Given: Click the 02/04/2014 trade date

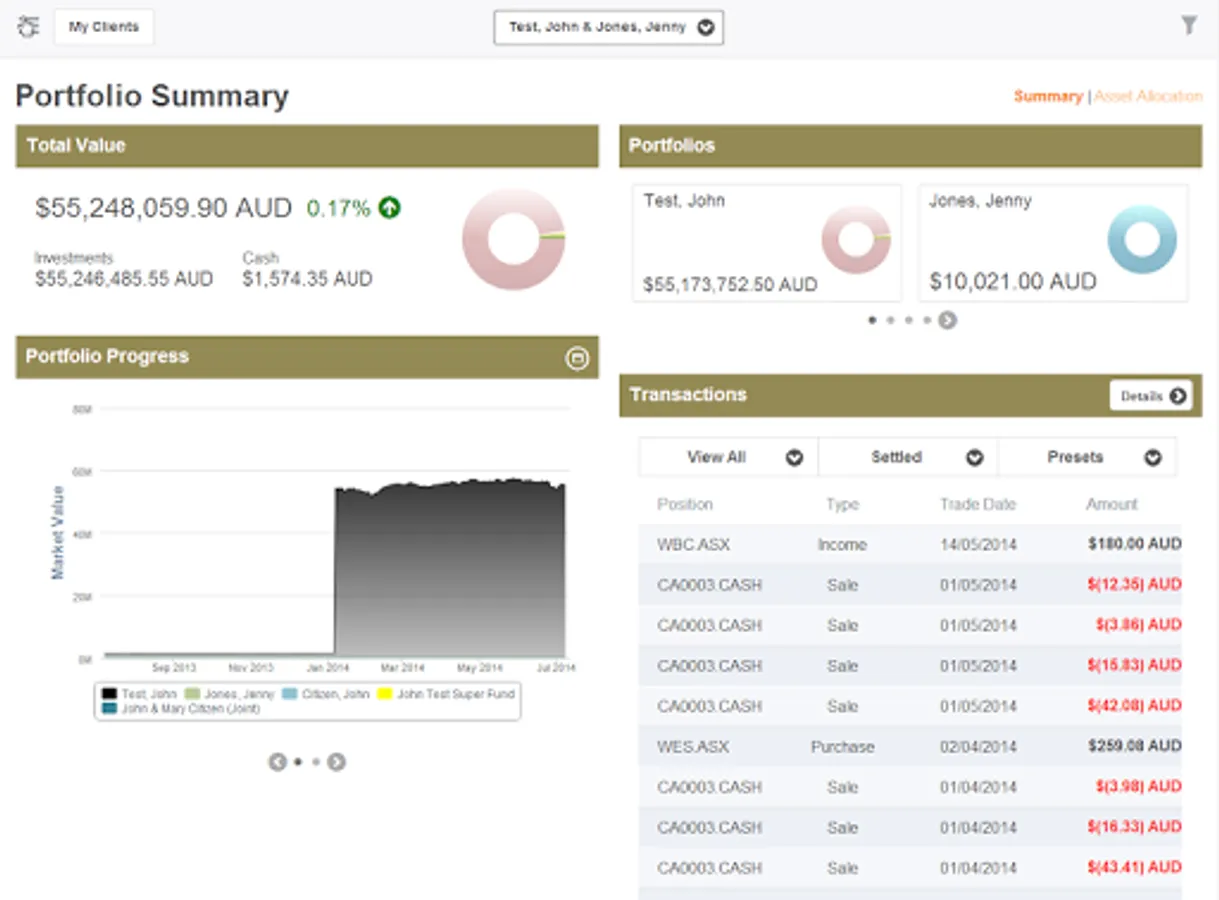Looking at the screenshot, I should pyautogui.click(x=978, y=747).
